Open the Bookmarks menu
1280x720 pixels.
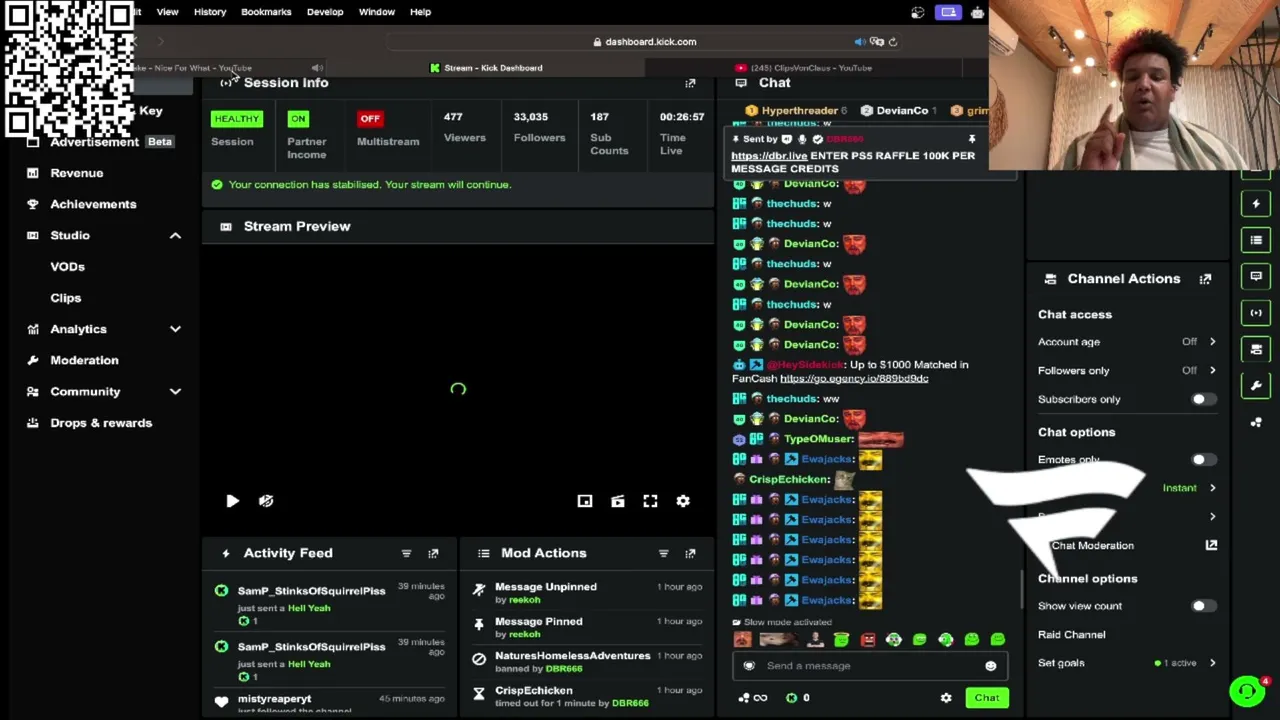coord(266,12)
